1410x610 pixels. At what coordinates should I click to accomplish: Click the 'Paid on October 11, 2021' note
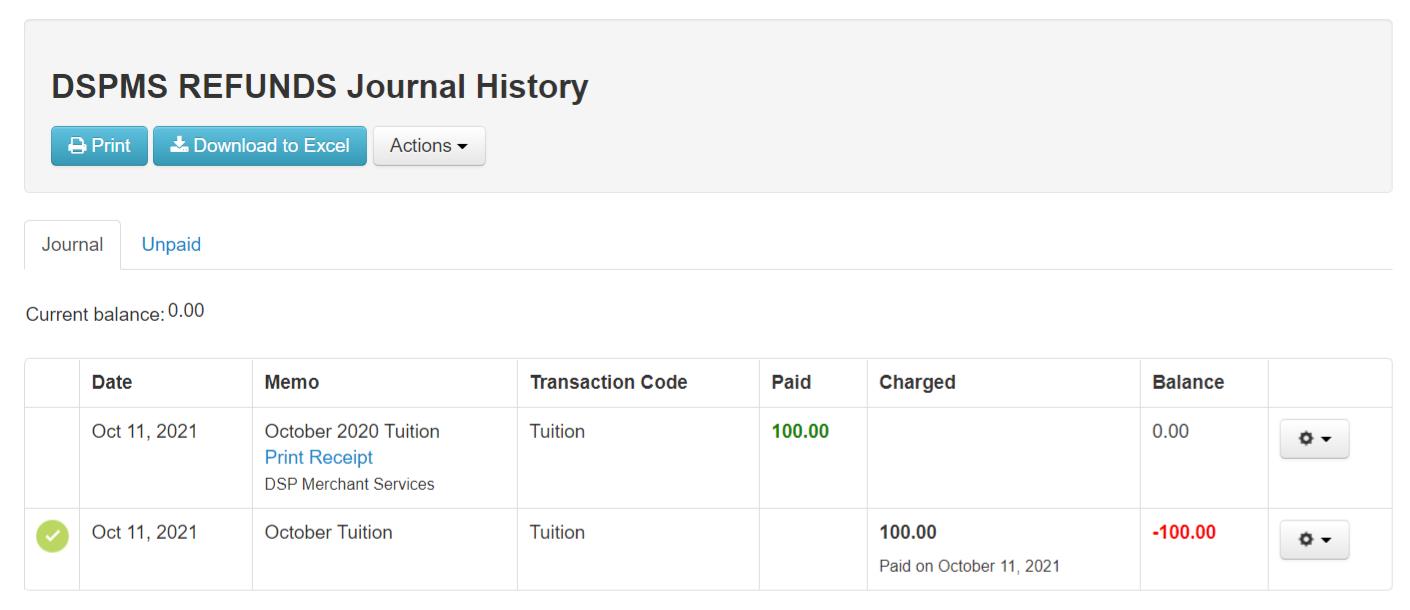tap(969, 566)
